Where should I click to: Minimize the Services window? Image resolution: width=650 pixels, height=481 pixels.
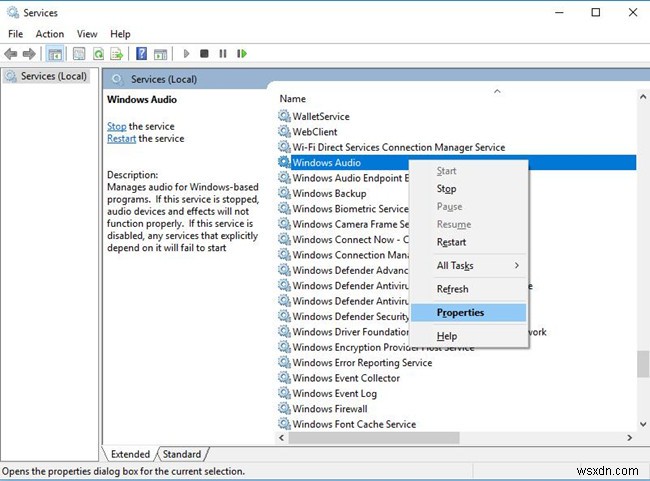[559, 12]
